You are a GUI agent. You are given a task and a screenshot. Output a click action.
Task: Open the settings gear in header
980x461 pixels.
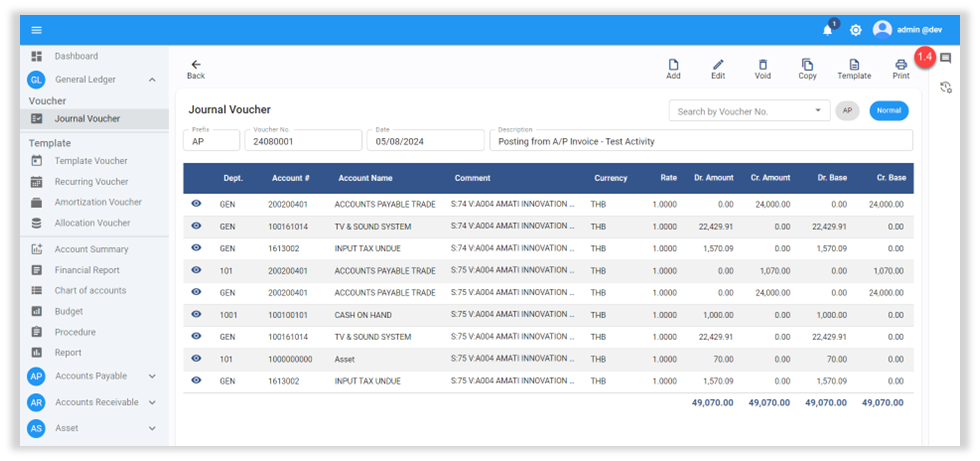(x=856, y=30)
